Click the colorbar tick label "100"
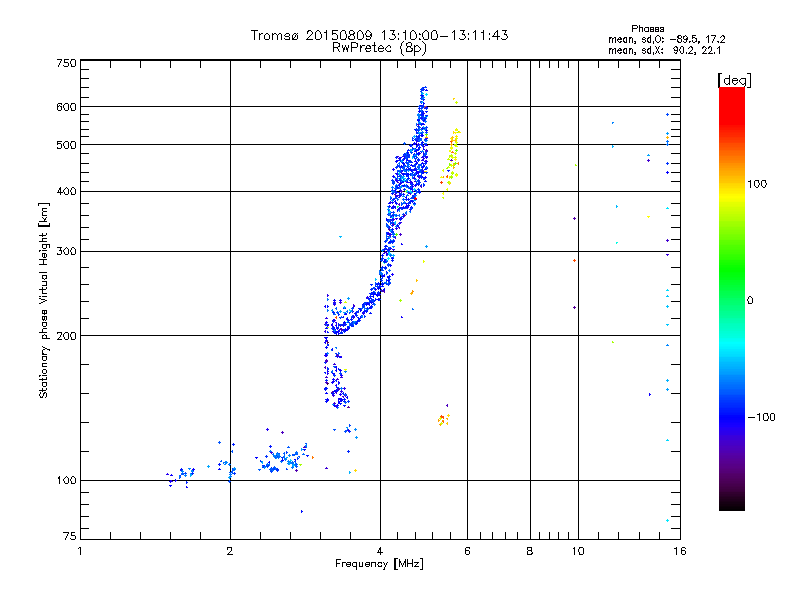The height and width of the screenshot is (600, 800). pyautogui.click(x=757, y=184)
